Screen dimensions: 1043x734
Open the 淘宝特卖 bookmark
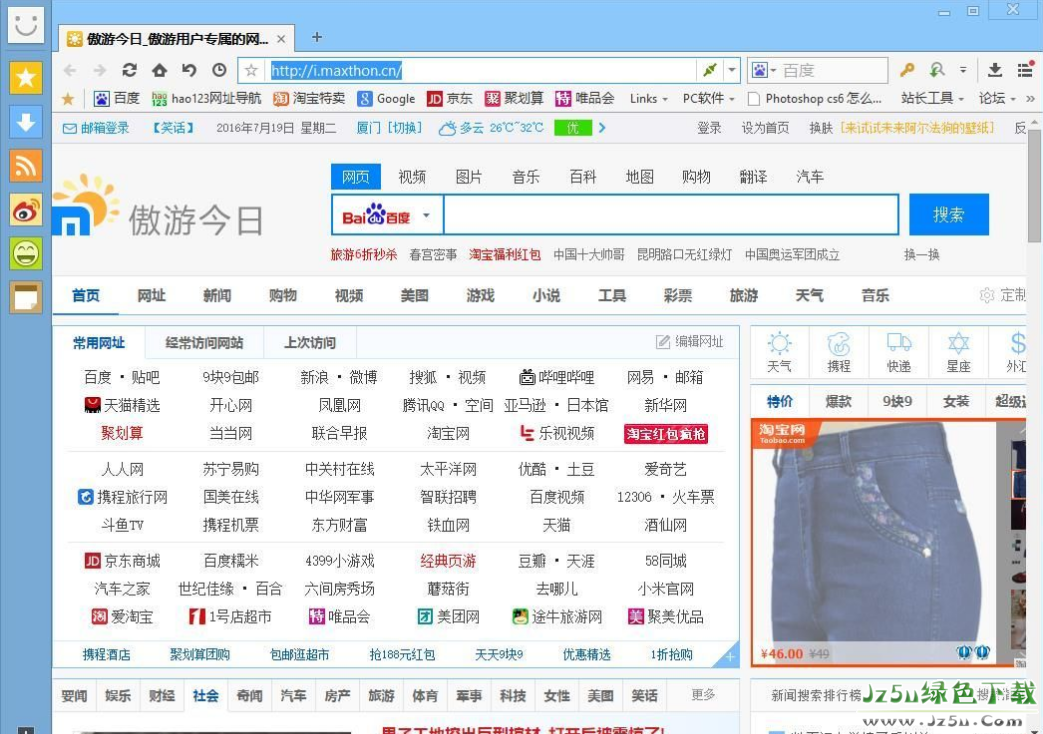[x=309, y=99]
